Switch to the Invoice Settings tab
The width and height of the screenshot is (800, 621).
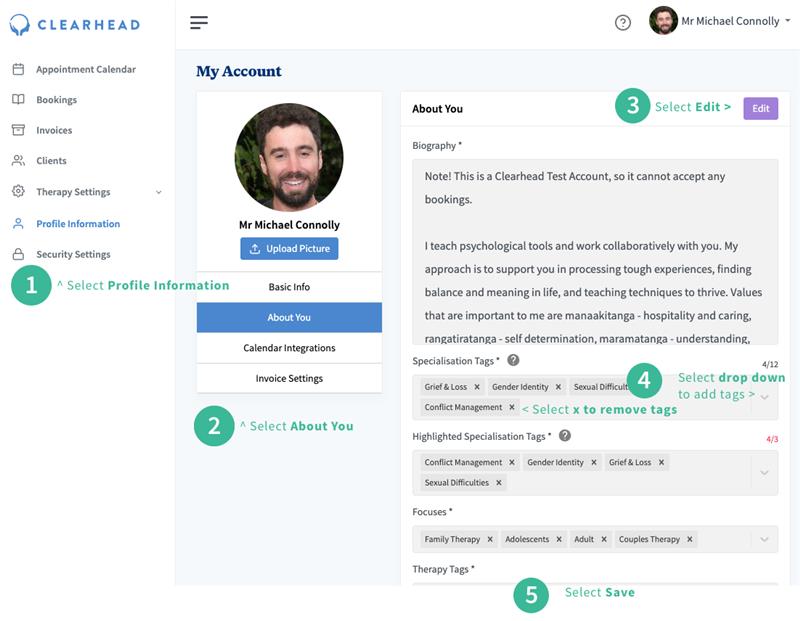pos(289,378)
